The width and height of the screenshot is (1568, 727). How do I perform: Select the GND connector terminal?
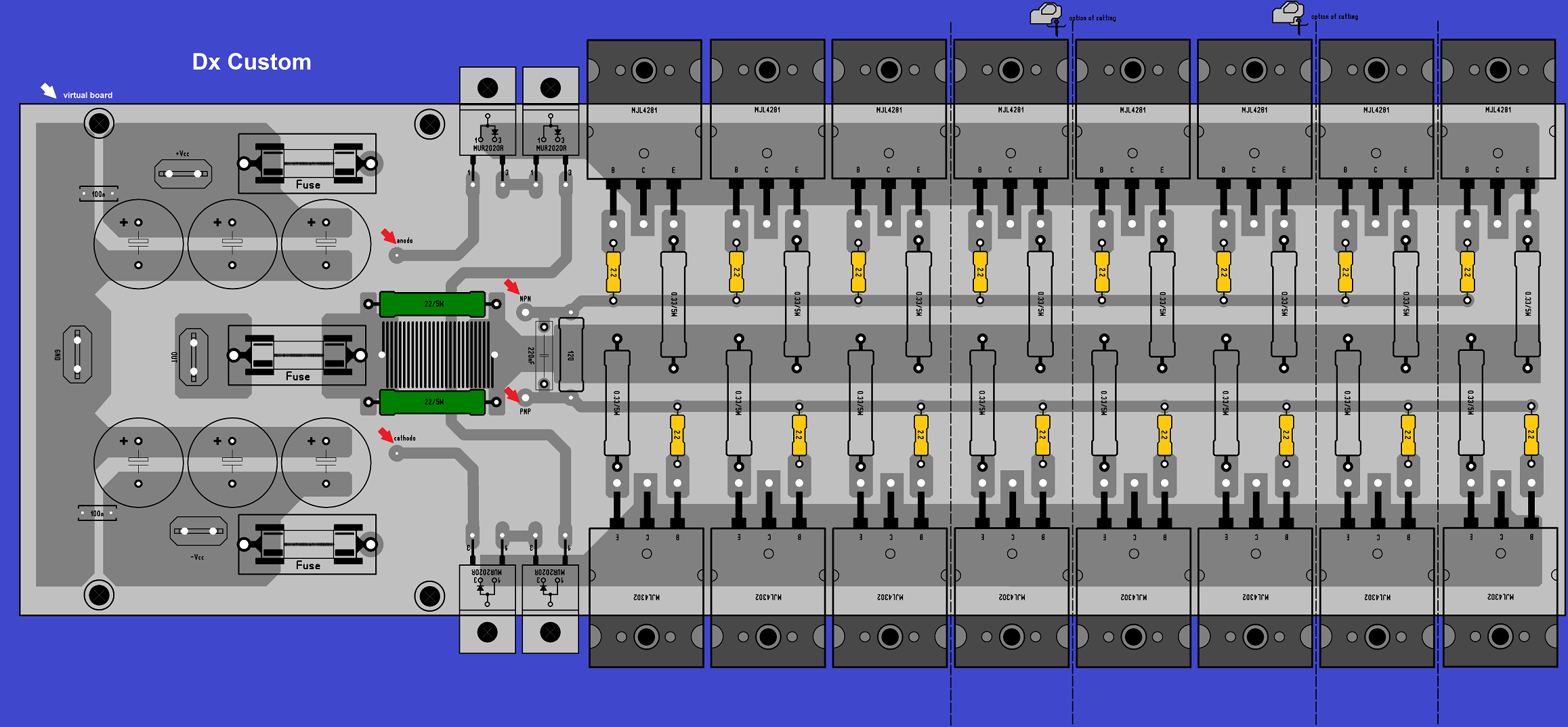click(x=77, y=354)
